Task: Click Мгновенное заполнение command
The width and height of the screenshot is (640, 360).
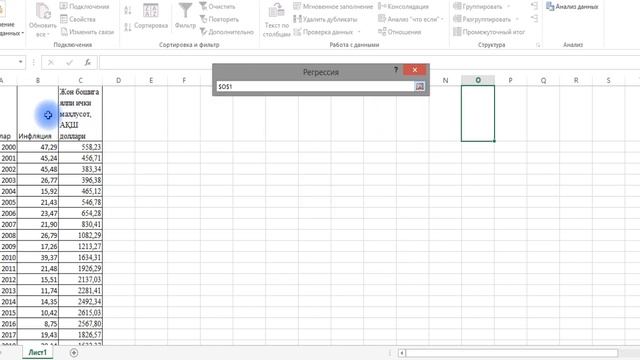Action: 333,7
